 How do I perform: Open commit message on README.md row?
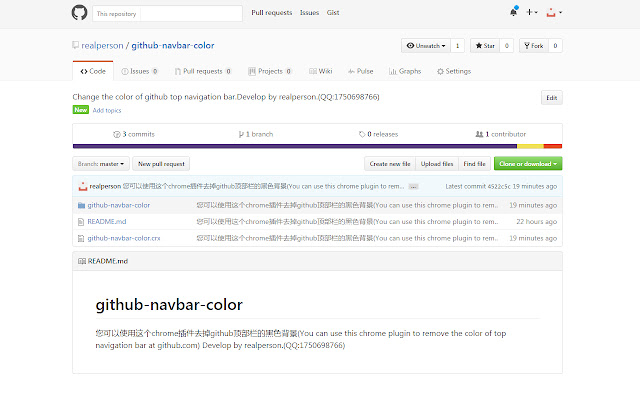(347, 222)
